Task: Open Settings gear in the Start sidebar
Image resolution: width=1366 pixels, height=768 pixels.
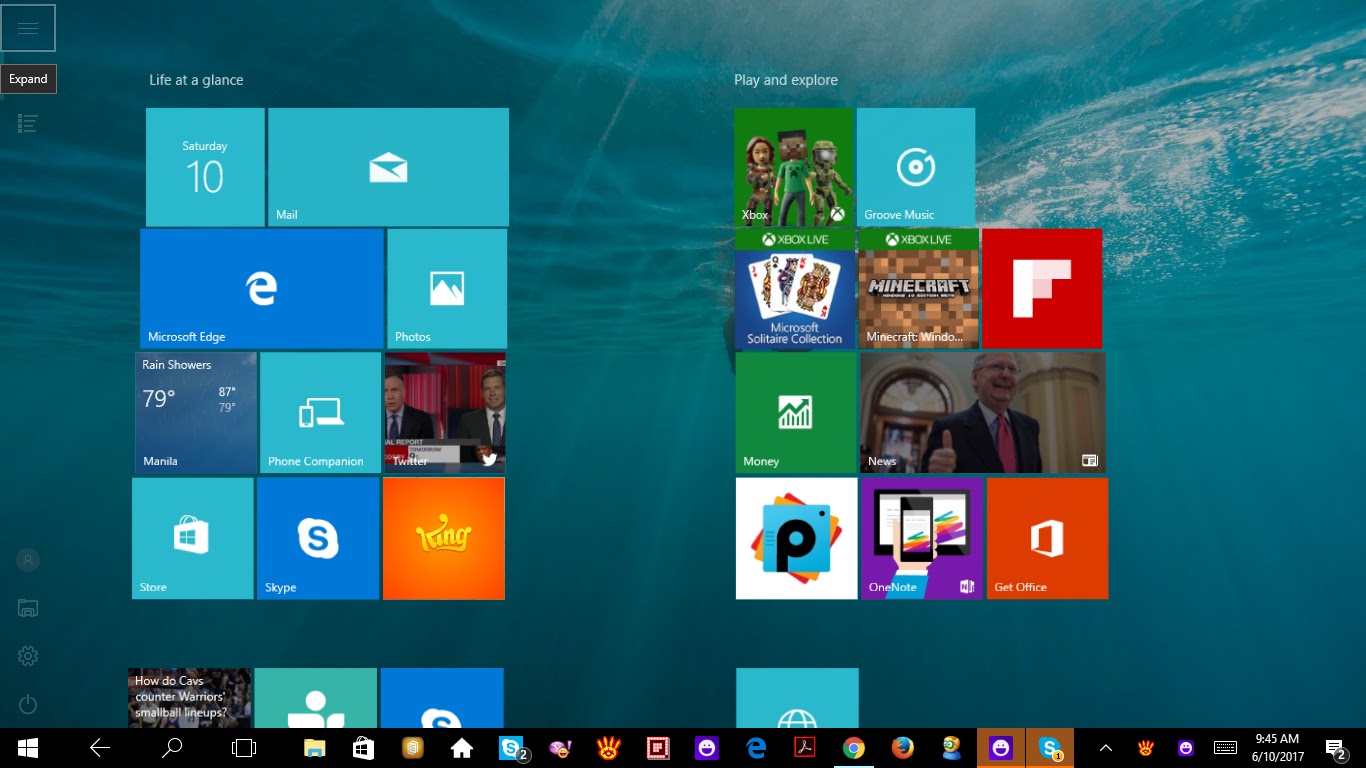Action: [28, 656]
